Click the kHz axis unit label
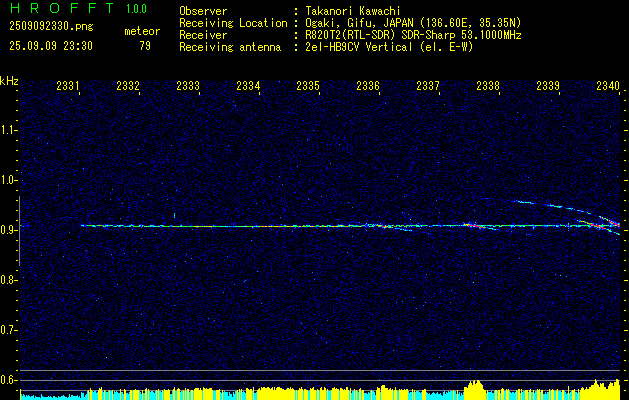629x400 pixels. pos(9,81)
